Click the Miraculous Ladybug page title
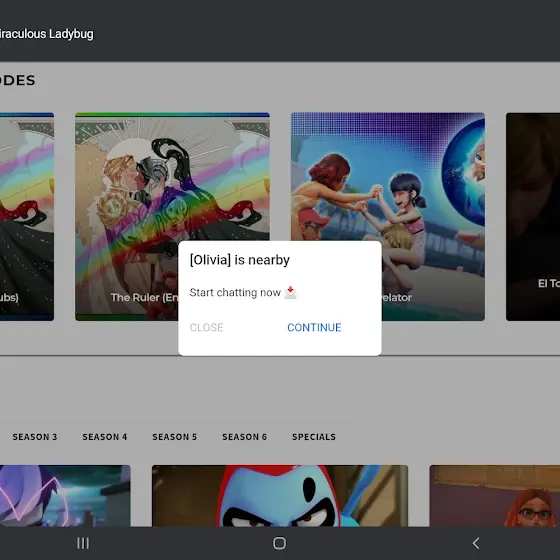The width and height of the screenshot is (560, 560). (47, 34)
